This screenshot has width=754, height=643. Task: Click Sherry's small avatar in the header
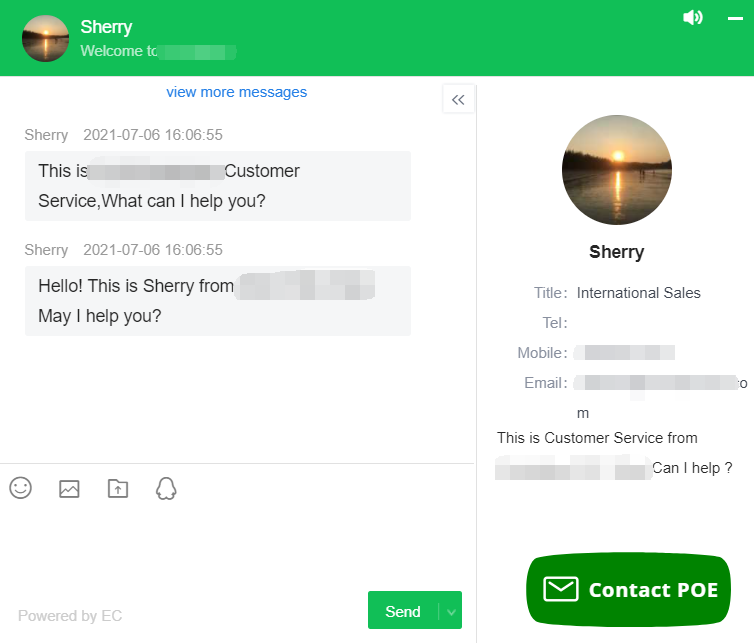point(45,38)
